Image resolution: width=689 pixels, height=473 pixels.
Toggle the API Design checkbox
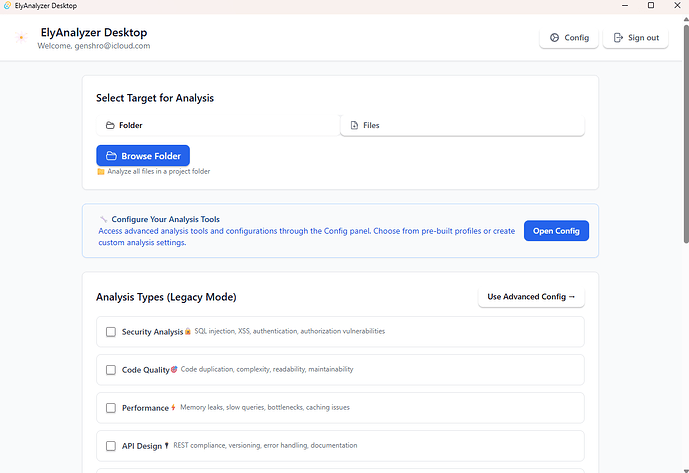pos(111,446)
